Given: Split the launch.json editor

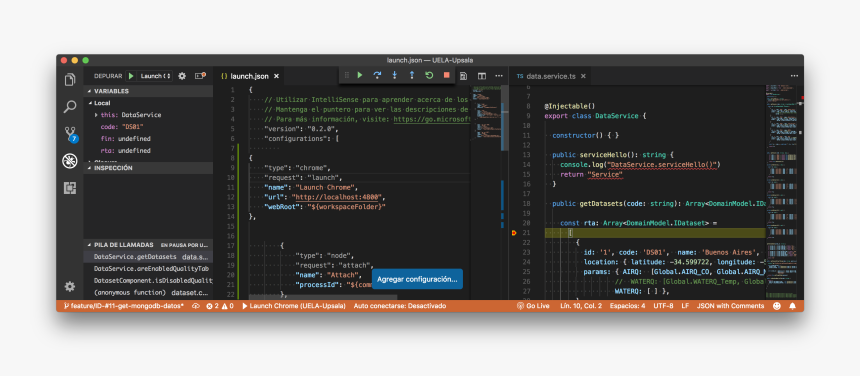Looking at the screenshot, I should pos(482,76).
